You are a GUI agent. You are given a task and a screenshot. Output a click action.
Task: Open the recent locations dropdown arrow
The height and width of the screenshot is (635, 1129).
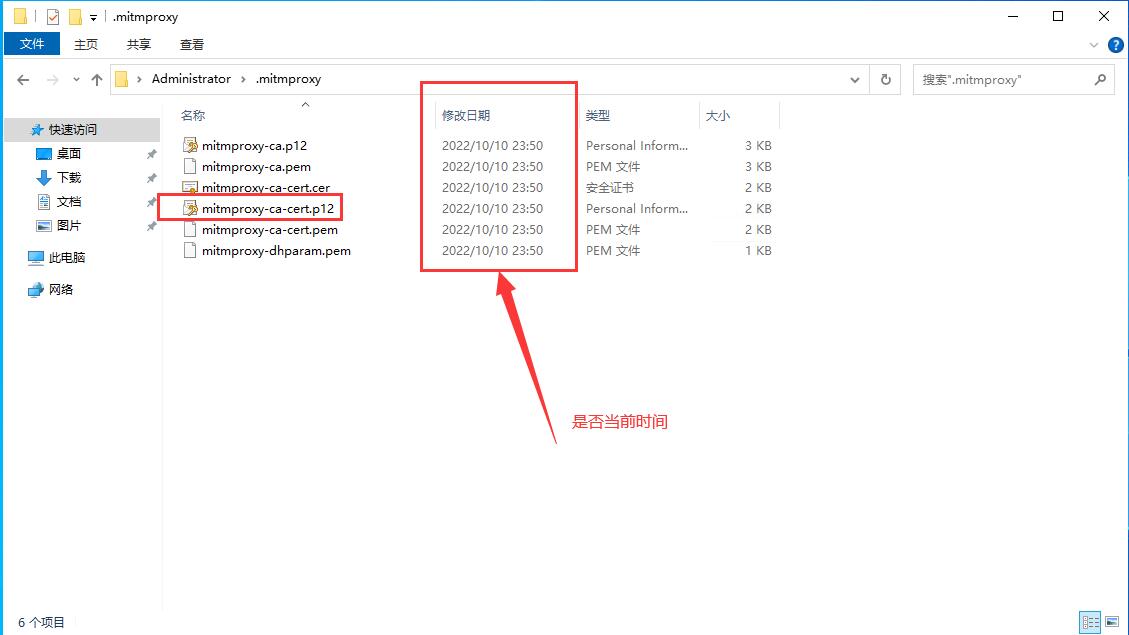pyautogui.click(x=76, y=80)
